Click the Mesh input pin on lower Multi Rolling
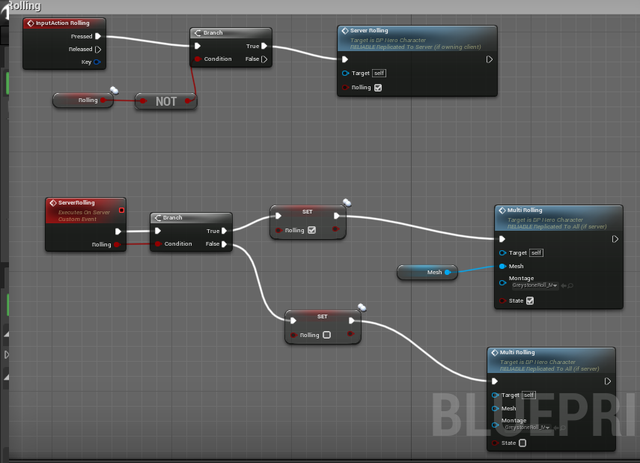The height and width of the screenshot is (463, 640). click(495, 408)
